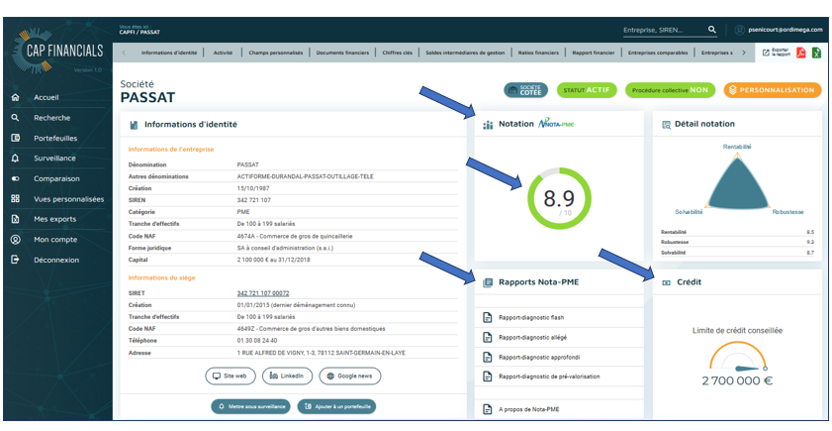Switch to Ratios financiers tab
The width and height of the screenshot is (832, 431).
[538, 53]
